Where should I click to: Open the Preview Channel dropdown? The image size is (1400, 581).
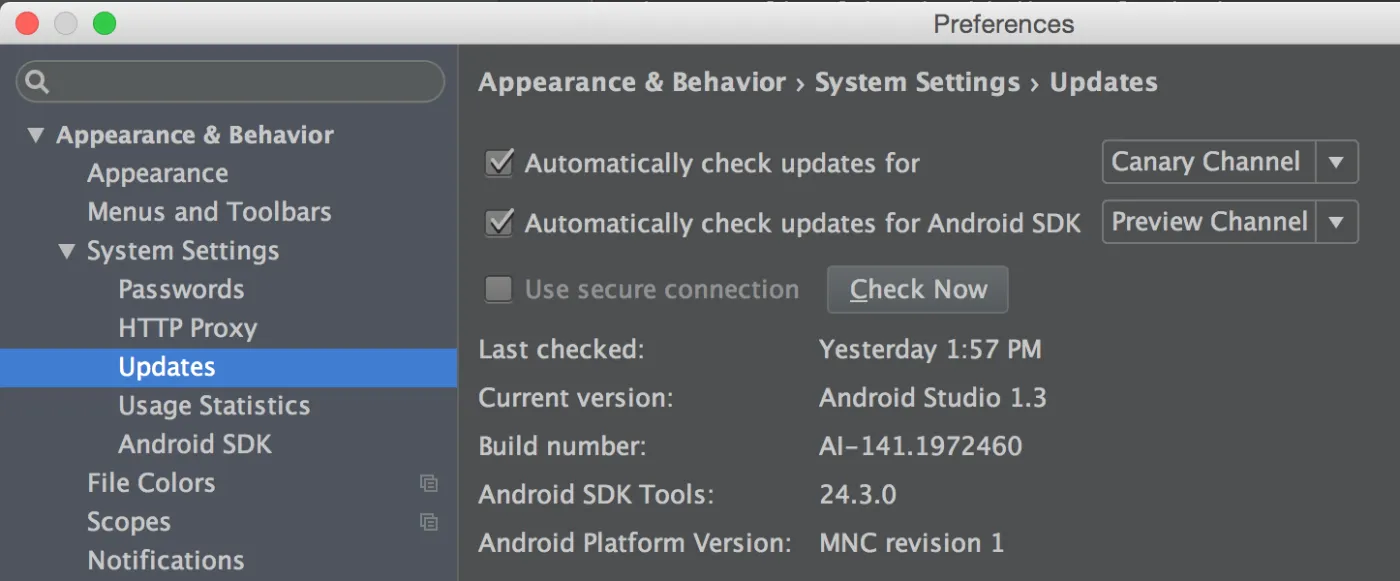[1229, 222]
